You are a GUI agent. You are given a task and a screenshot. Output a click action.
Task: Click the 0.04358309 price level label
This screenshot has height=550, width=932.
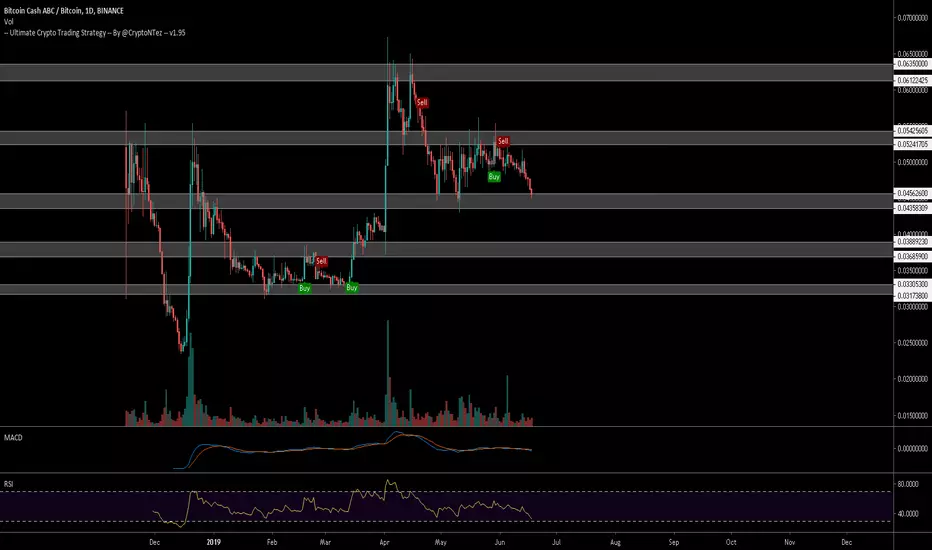(x=912, y=208)
